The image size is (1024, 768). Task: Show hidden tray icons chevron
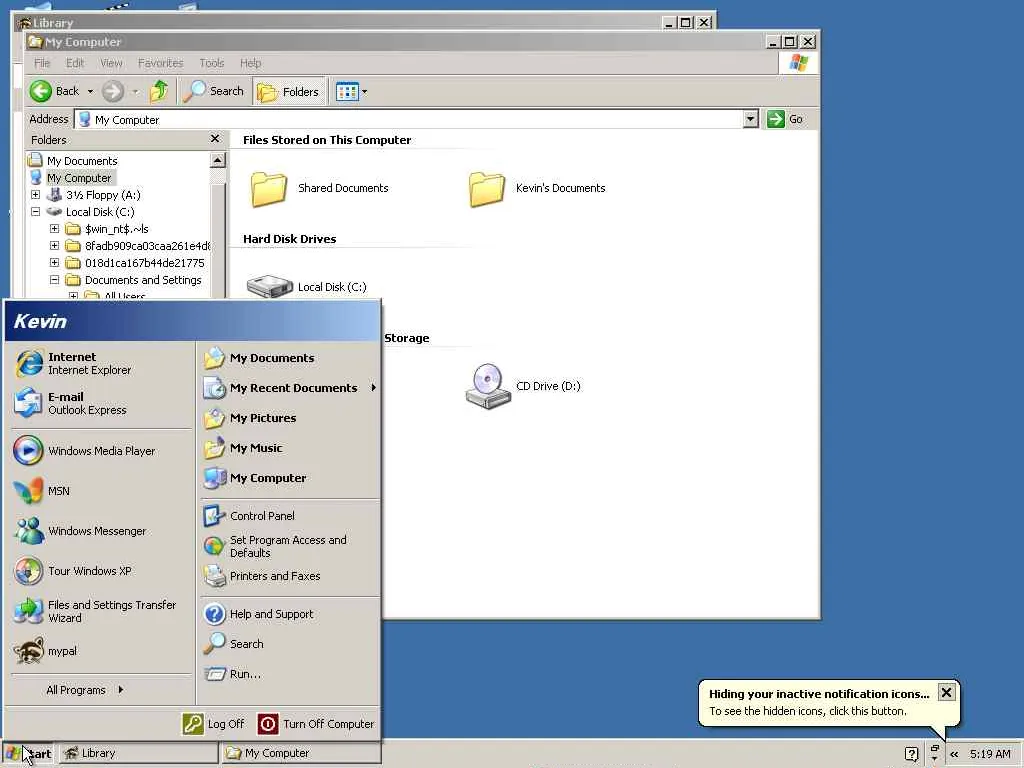click(954, 754)
